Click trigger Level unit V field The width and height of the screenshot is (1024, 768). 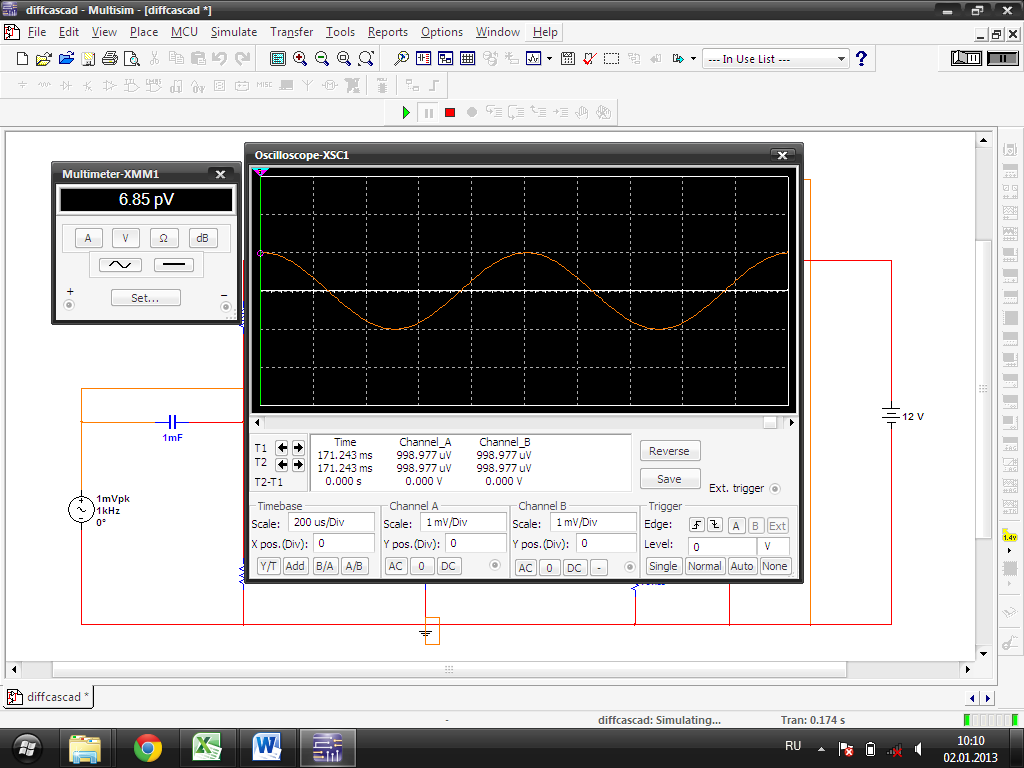tap(774, 546)
